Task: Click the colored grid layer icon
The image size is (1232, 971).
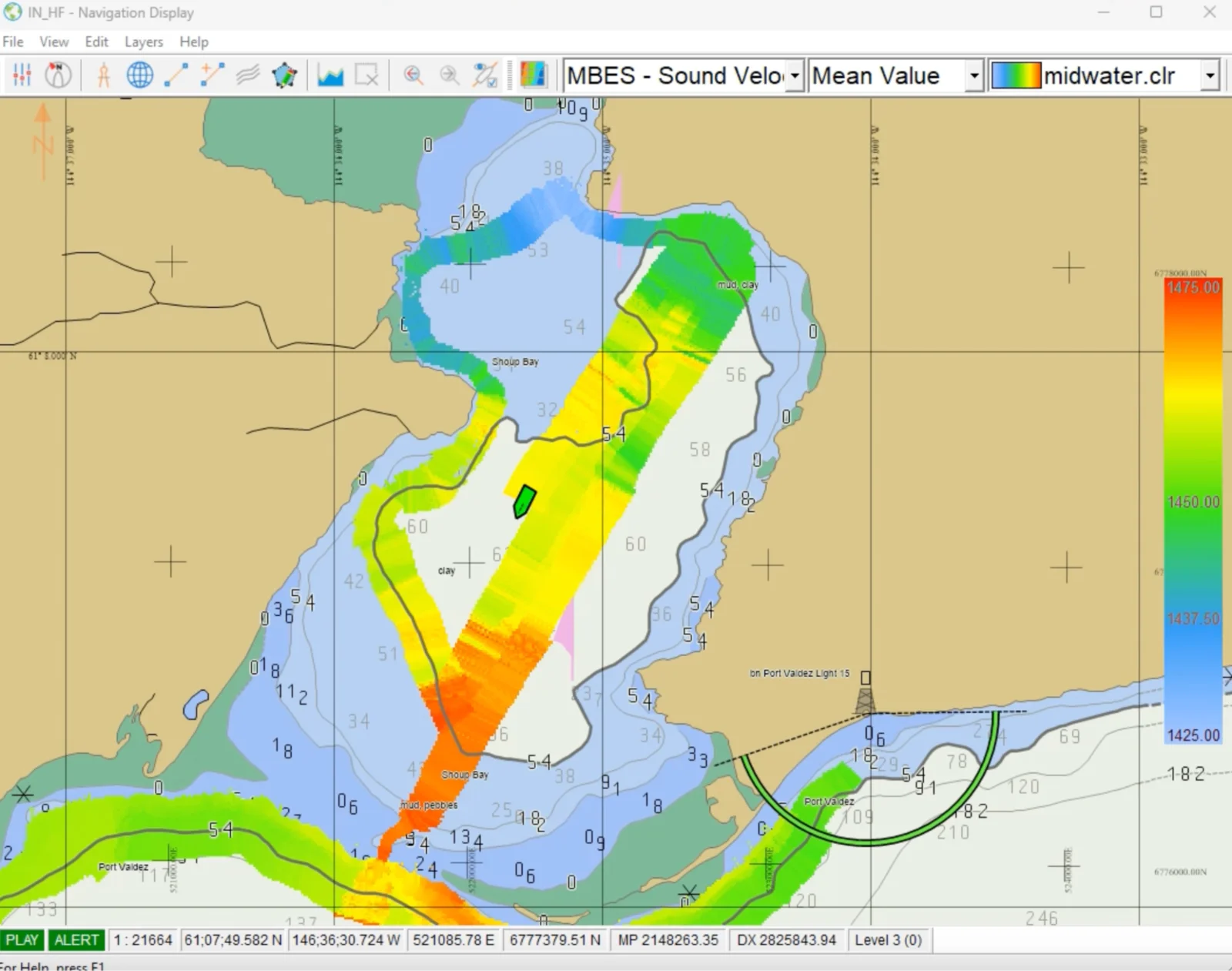Action: tap(534, 75)
